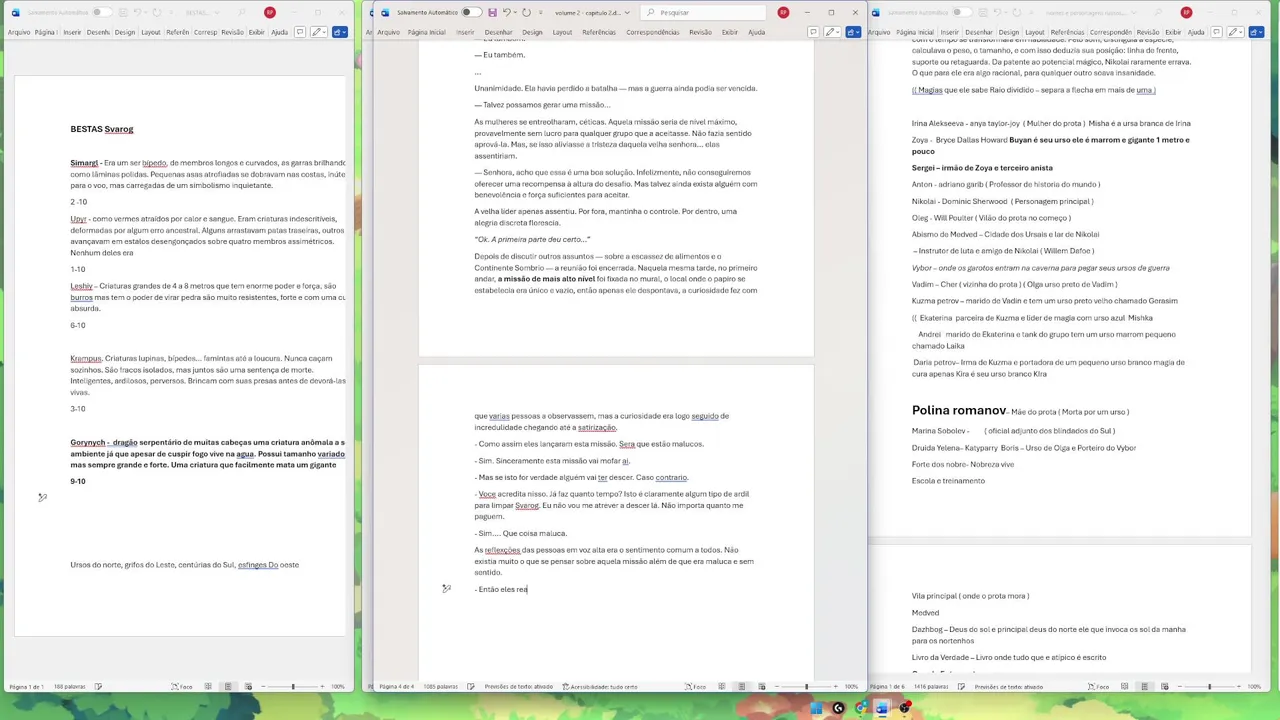Adjust the zoom slider in the middle window

click(x=806, y=687)
